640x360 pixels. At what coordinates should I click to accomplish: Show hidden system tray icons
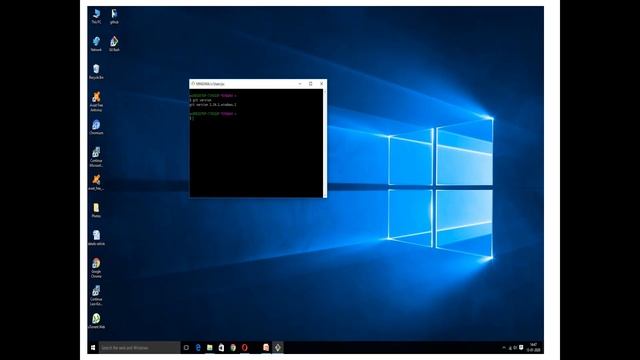click(504, 348)
